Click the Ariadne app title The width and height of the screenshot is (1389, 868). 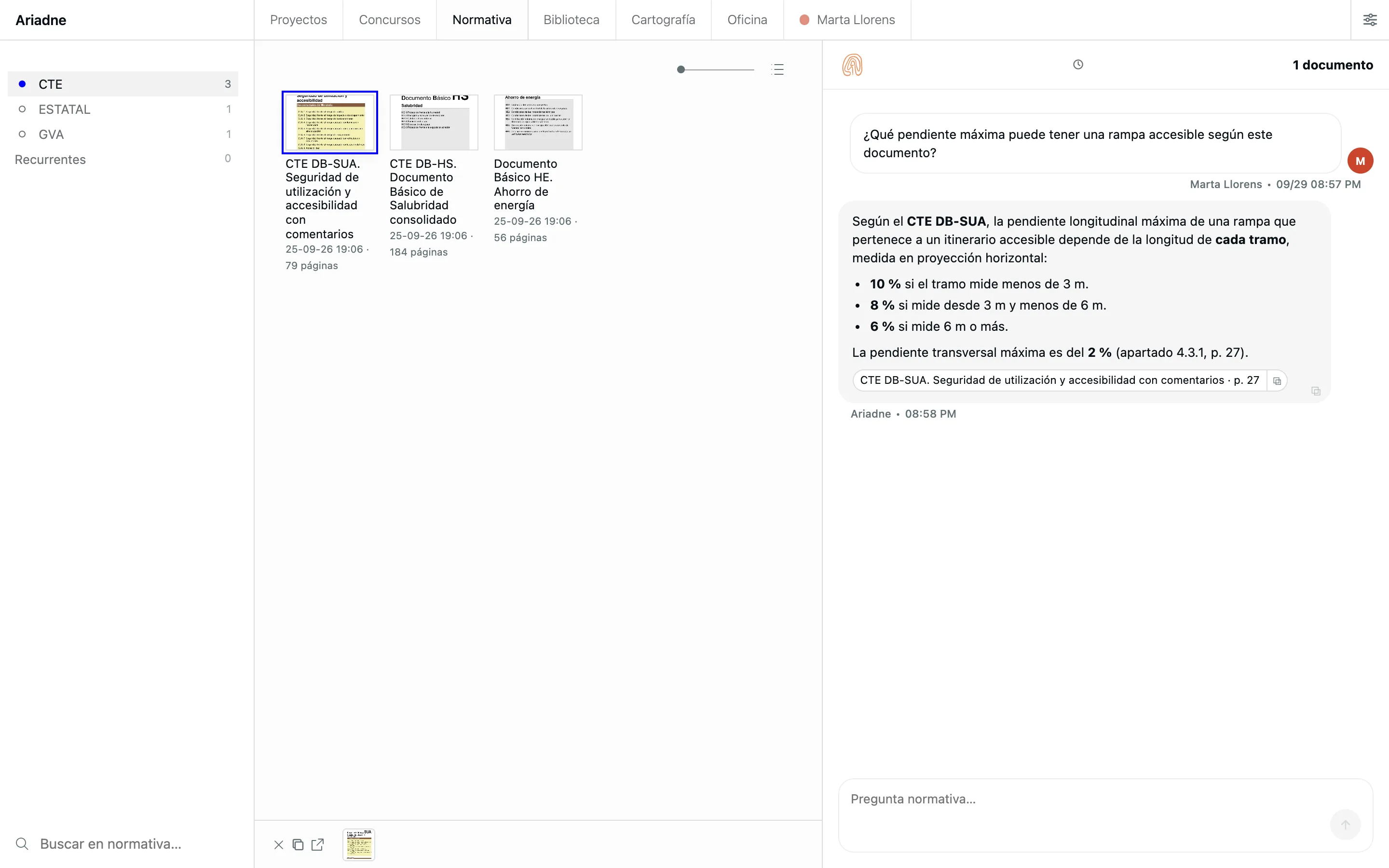[x=41, y=20]
